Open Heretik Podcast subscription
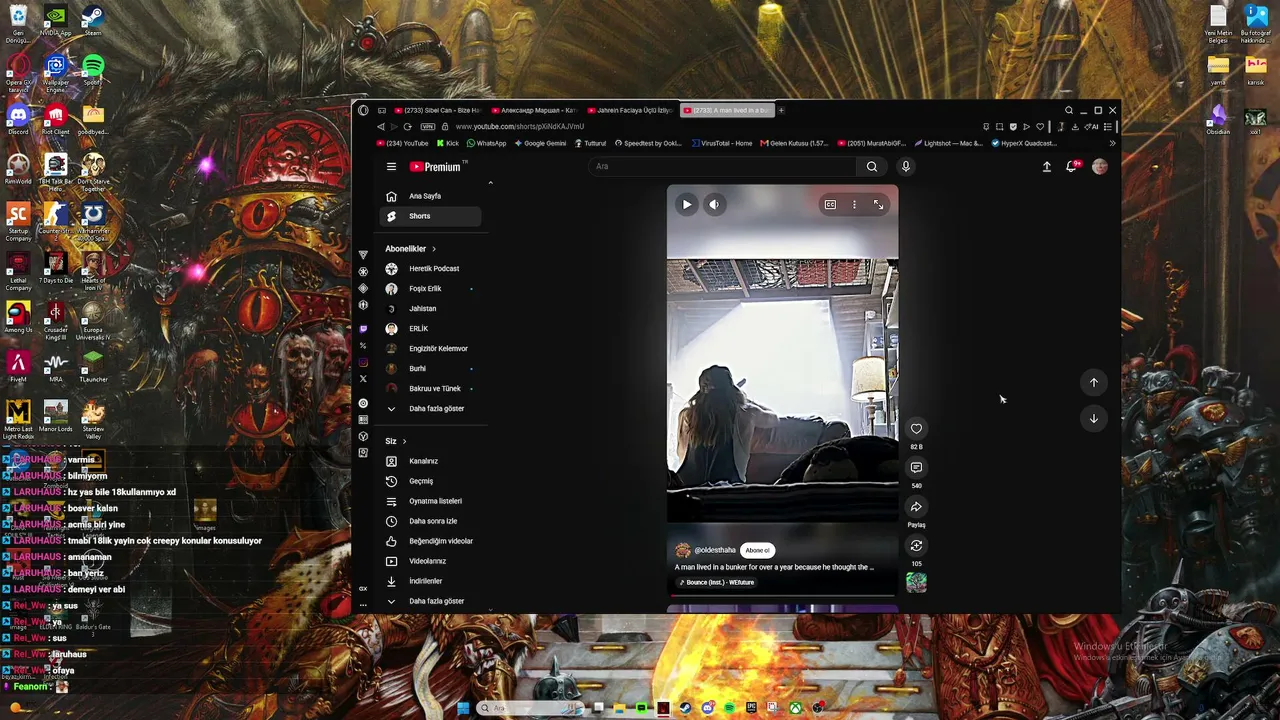1280x720 pixels. coord(432,269)
